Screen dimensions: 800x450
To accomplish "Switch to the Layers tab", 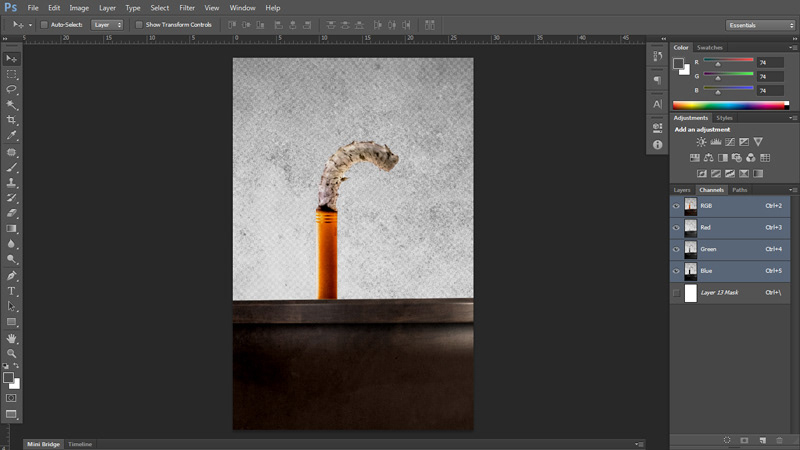I will 682,189.
